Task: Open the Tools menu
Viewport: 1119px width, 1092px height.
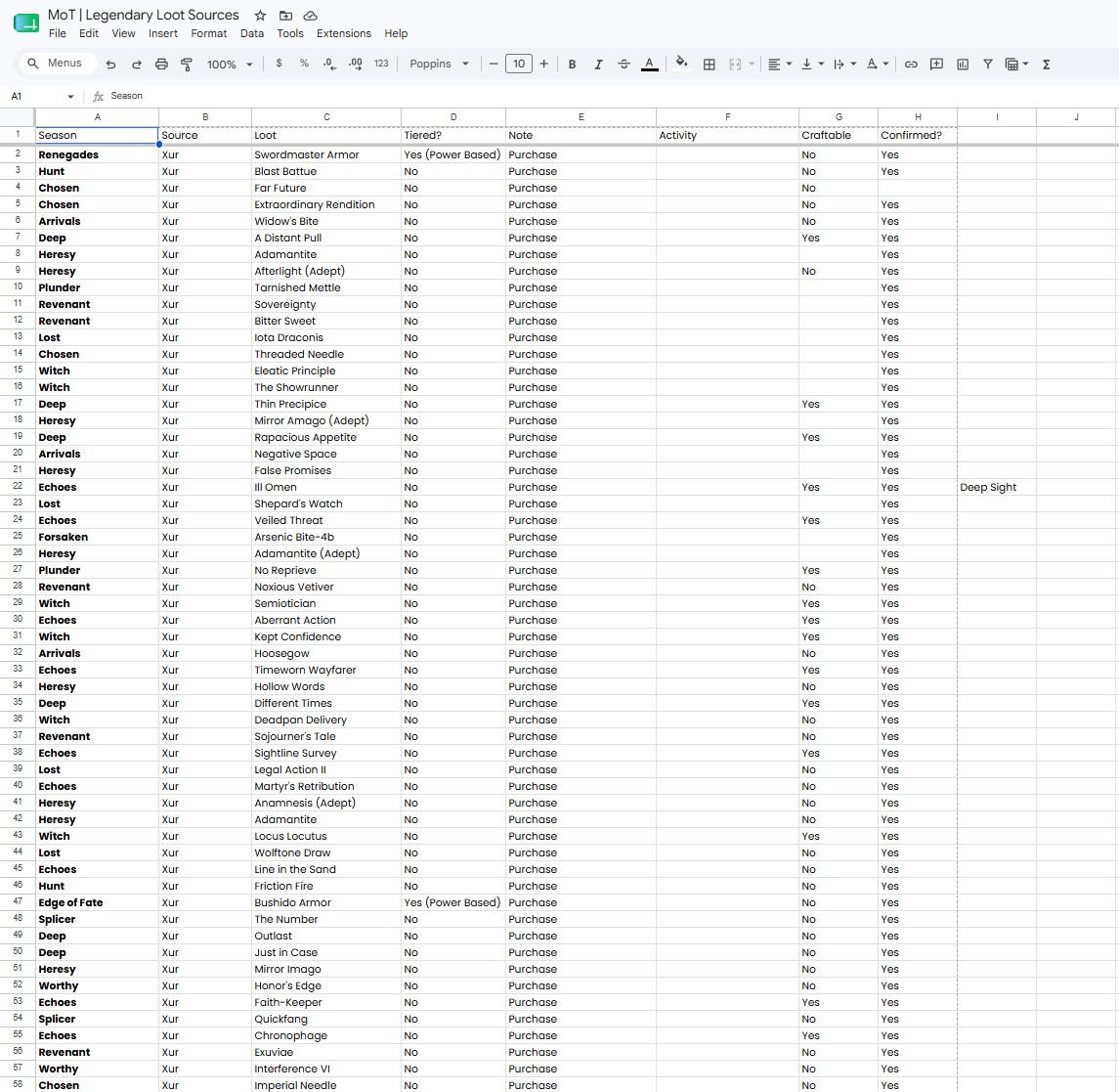Action: (x=290, y=33)
